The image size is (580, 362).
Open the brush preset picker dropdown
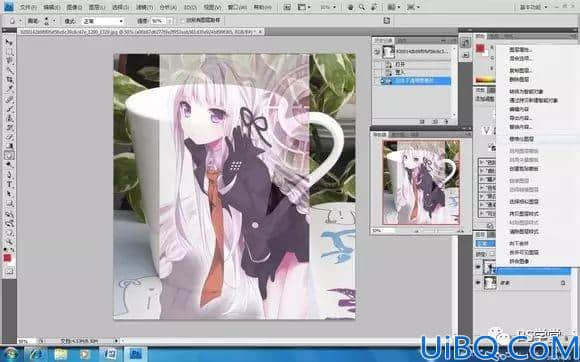pyautogui.click(x=54, y=21)
